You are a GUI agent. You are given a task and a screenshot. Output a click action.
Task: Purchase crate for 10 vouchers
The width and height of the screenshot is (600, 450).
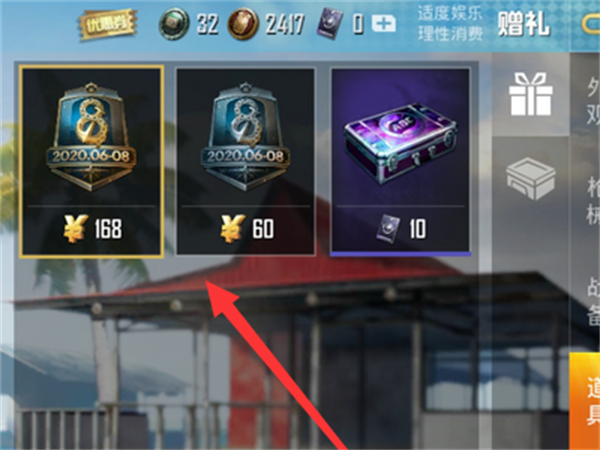[x=401, y=229]
